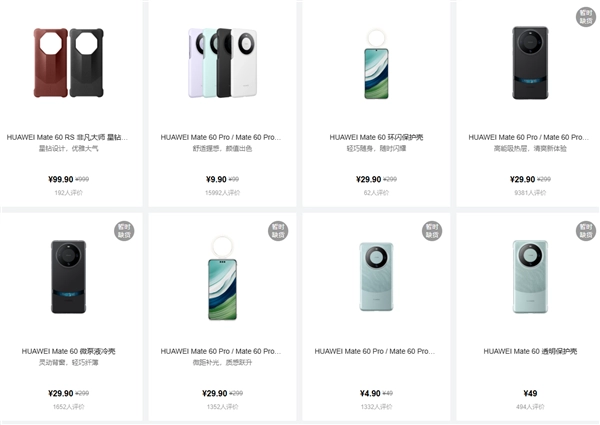Open the HUAWEI Mate 60 环闪保护壳 title link

click(375, 136)
